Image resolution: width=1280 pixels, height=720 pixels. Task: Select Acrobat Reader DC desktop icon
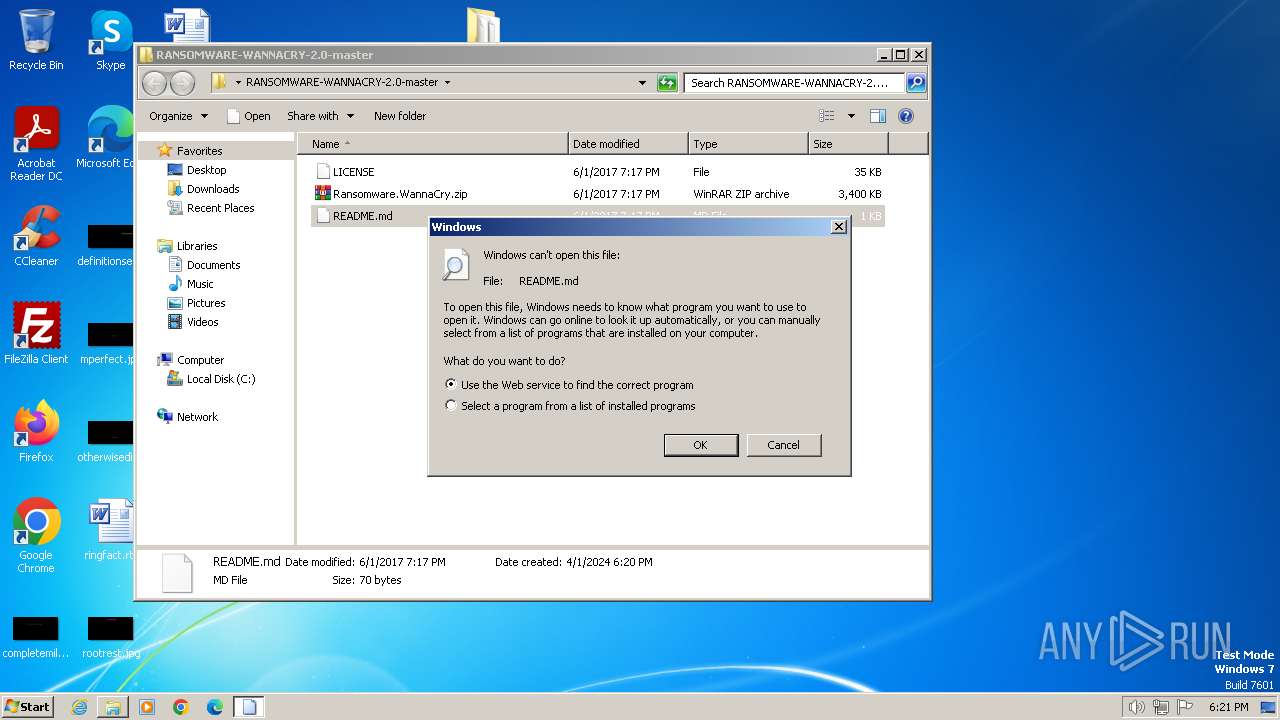point(36,144)
